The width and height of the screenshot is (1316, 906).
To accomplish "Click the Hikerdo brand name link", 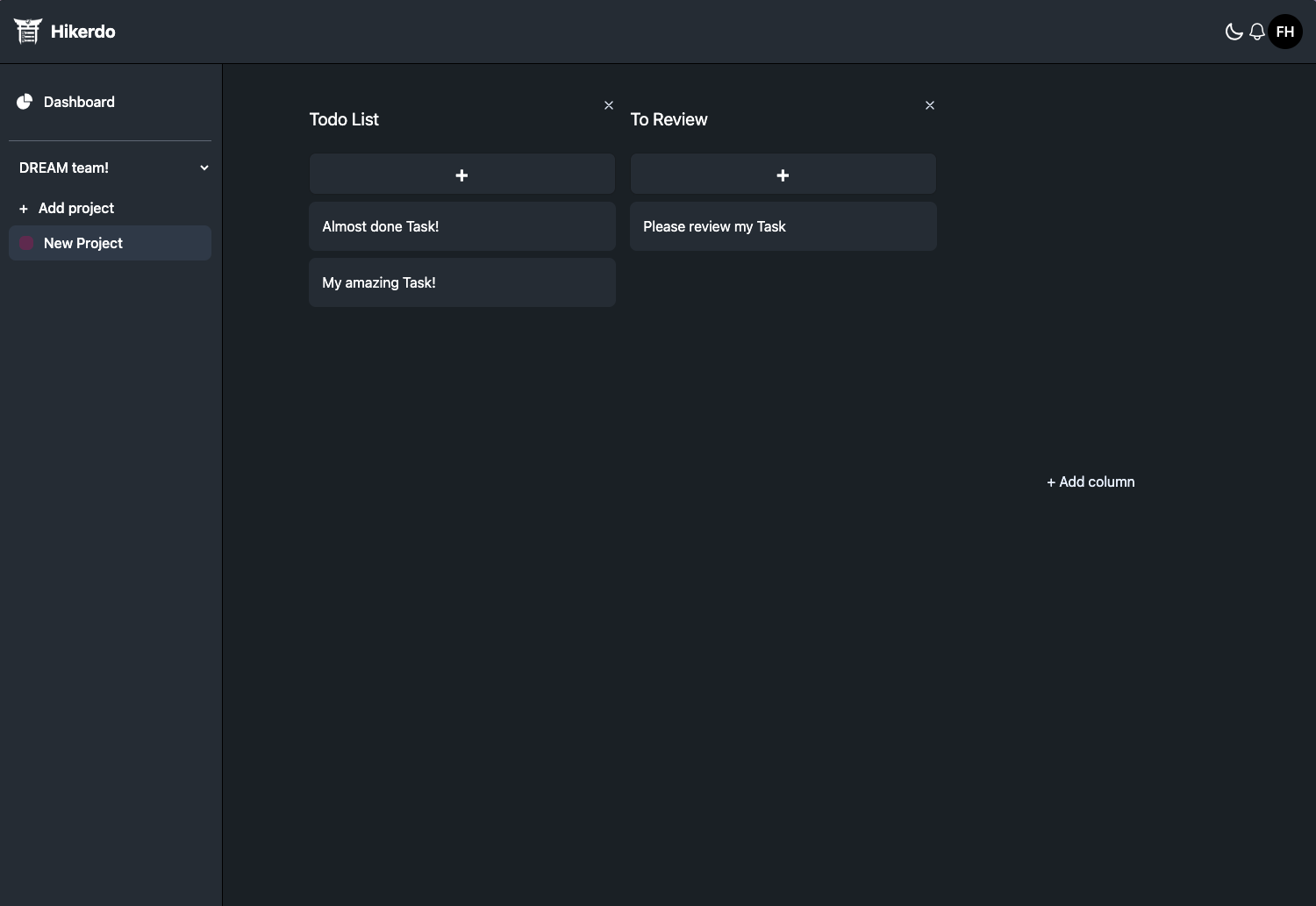I will pos(83,32).
